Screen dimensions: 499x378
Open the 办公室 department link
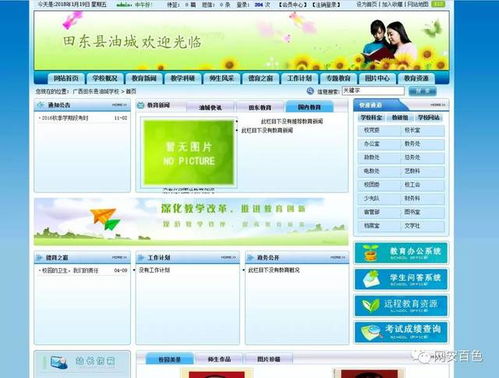372,144
